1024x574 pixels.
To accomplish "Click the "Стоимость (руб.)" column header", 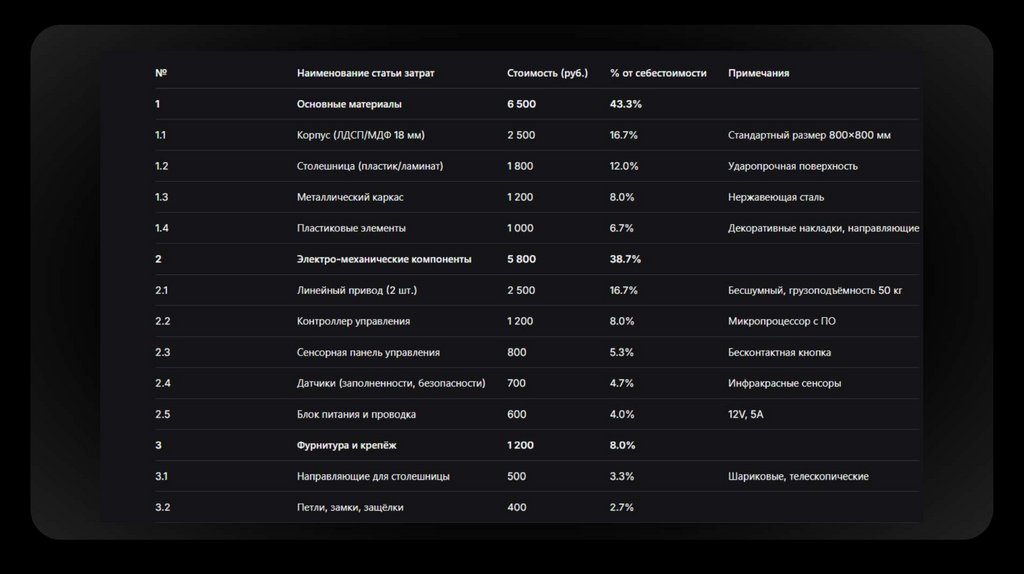I will click(x=547, y=73).
